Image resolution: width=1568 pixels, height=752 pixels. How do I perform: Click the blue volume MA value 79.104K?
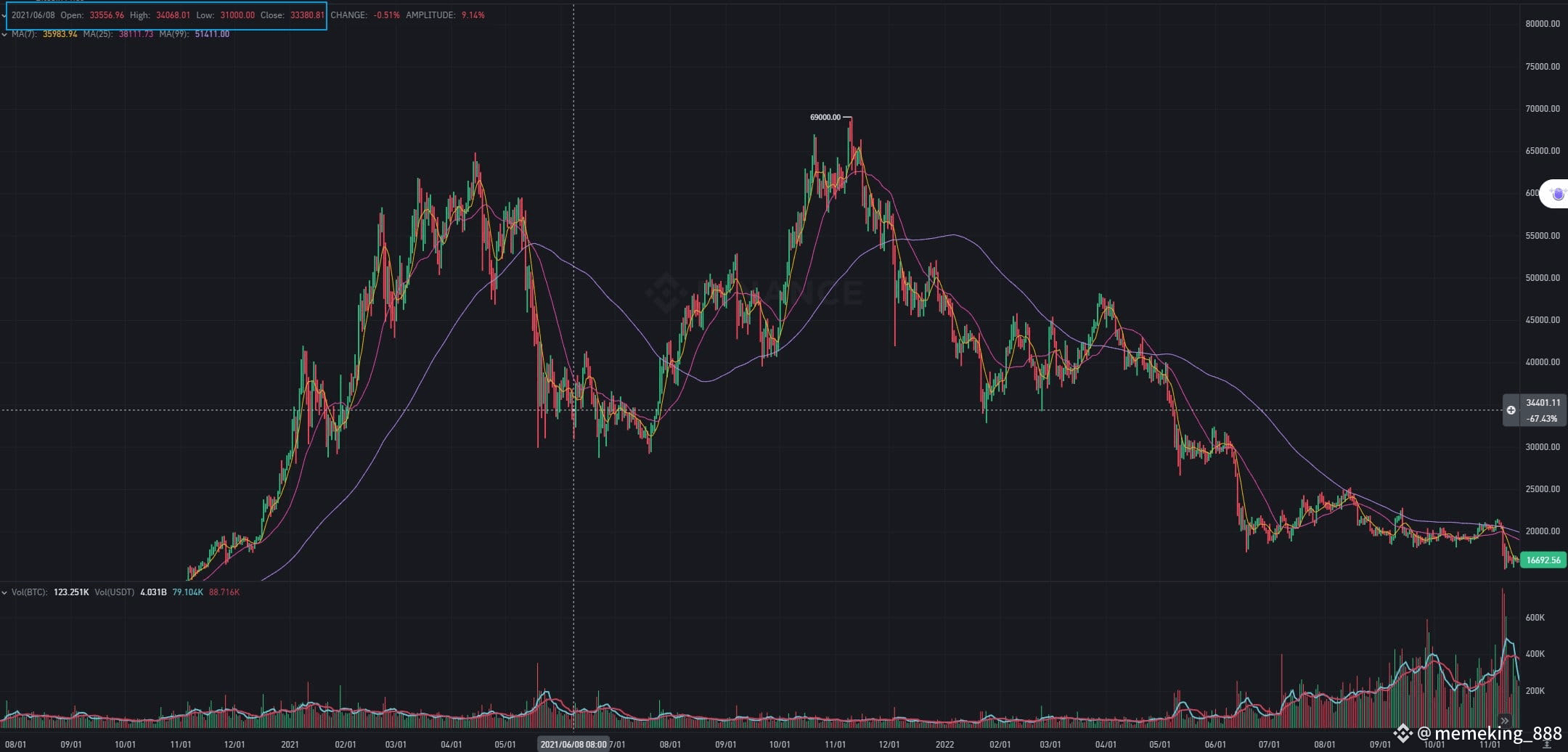tap(188, 592)
